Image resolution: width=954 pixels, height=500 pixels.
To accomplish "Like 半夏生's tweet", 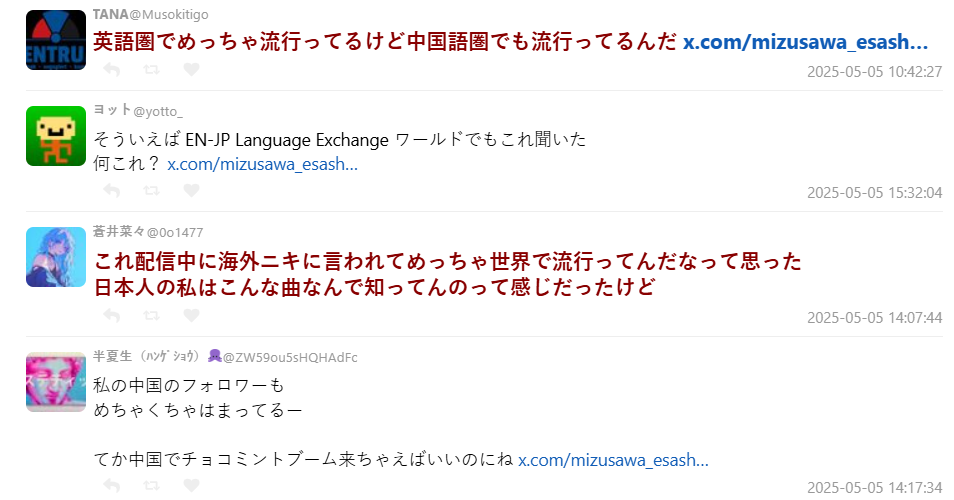I will click(x=192, y=486).
